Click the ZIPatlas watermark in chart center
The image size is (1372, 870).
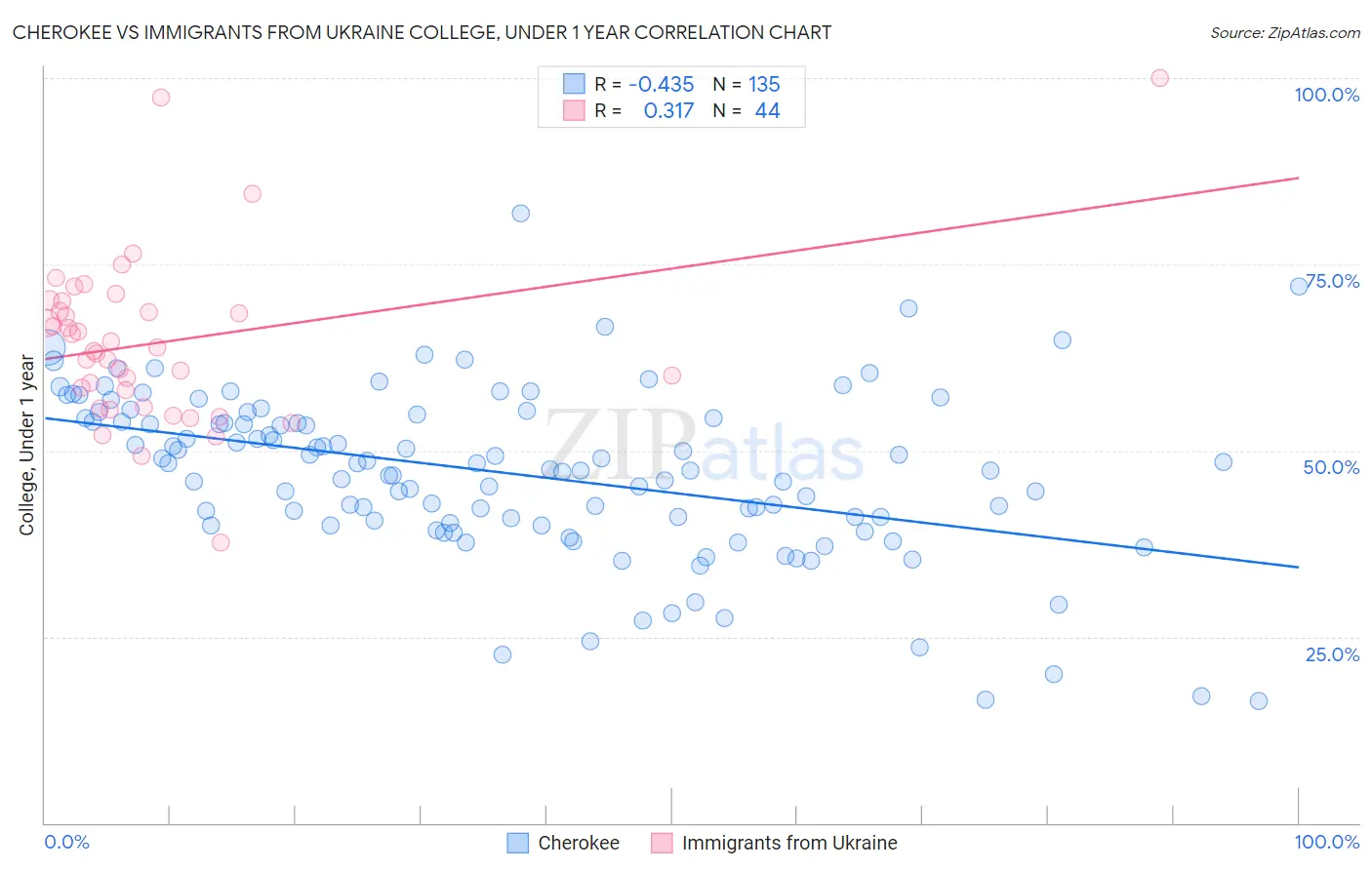[x=705, y=446]
